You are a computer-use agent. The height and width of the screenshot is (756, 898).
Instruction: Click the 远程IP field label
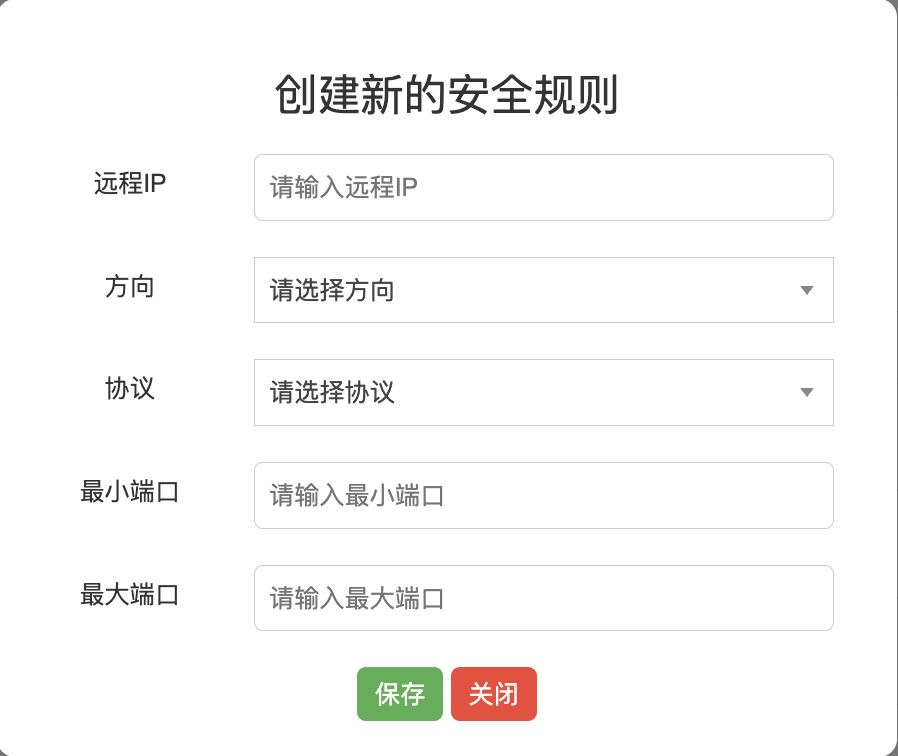point(130,184)
